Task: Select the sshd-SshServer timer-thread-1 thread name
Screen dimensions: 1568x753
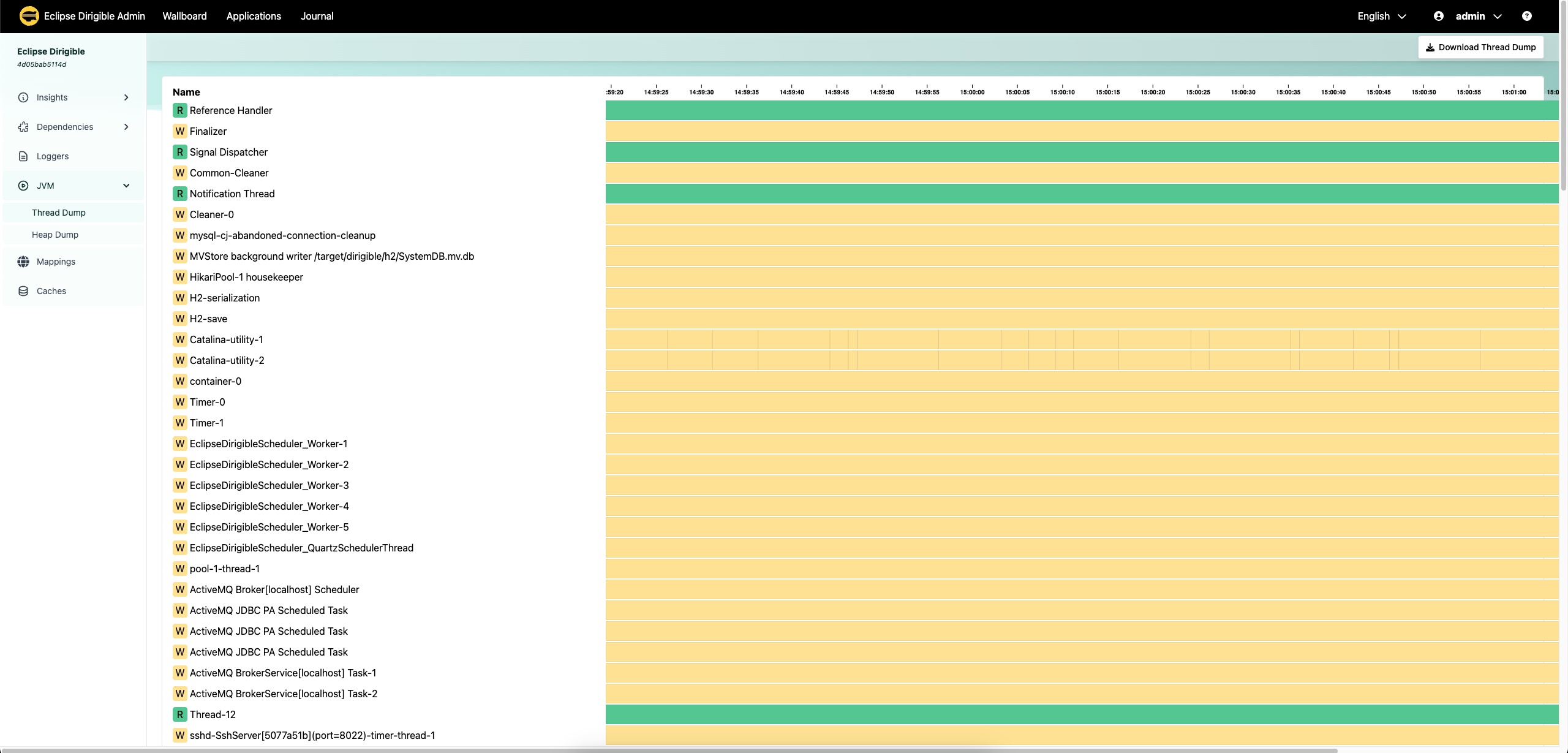Action: click(312, 735)
